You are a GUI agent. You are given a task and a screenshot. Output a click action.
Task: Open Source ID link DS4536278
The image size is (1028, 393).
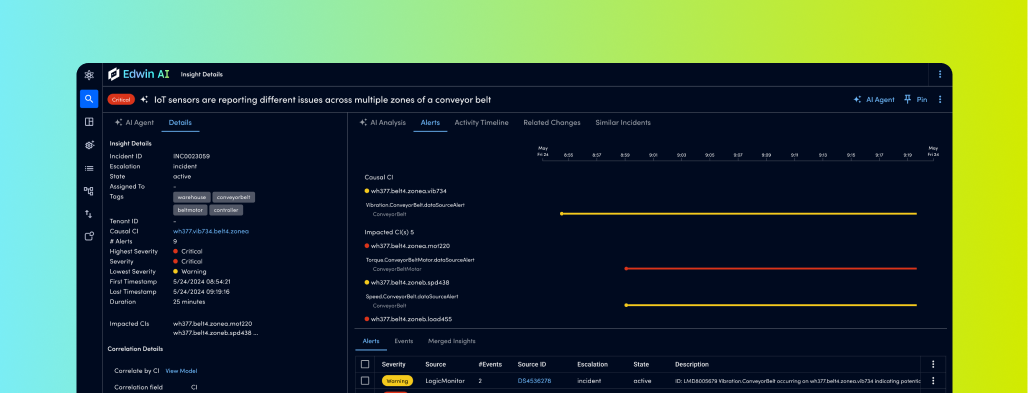534,381
